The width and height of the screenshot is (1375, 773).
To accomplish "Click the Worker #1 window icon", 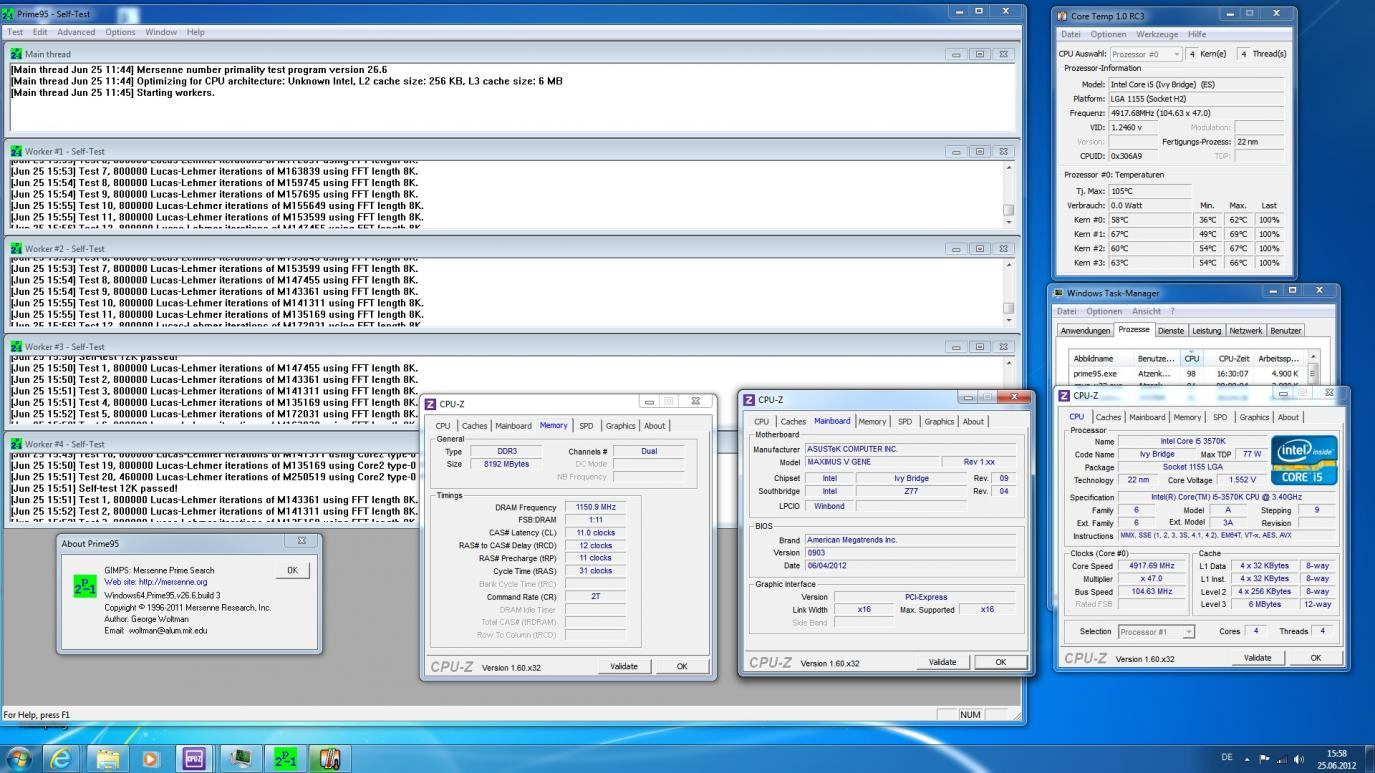I will 16,151.
